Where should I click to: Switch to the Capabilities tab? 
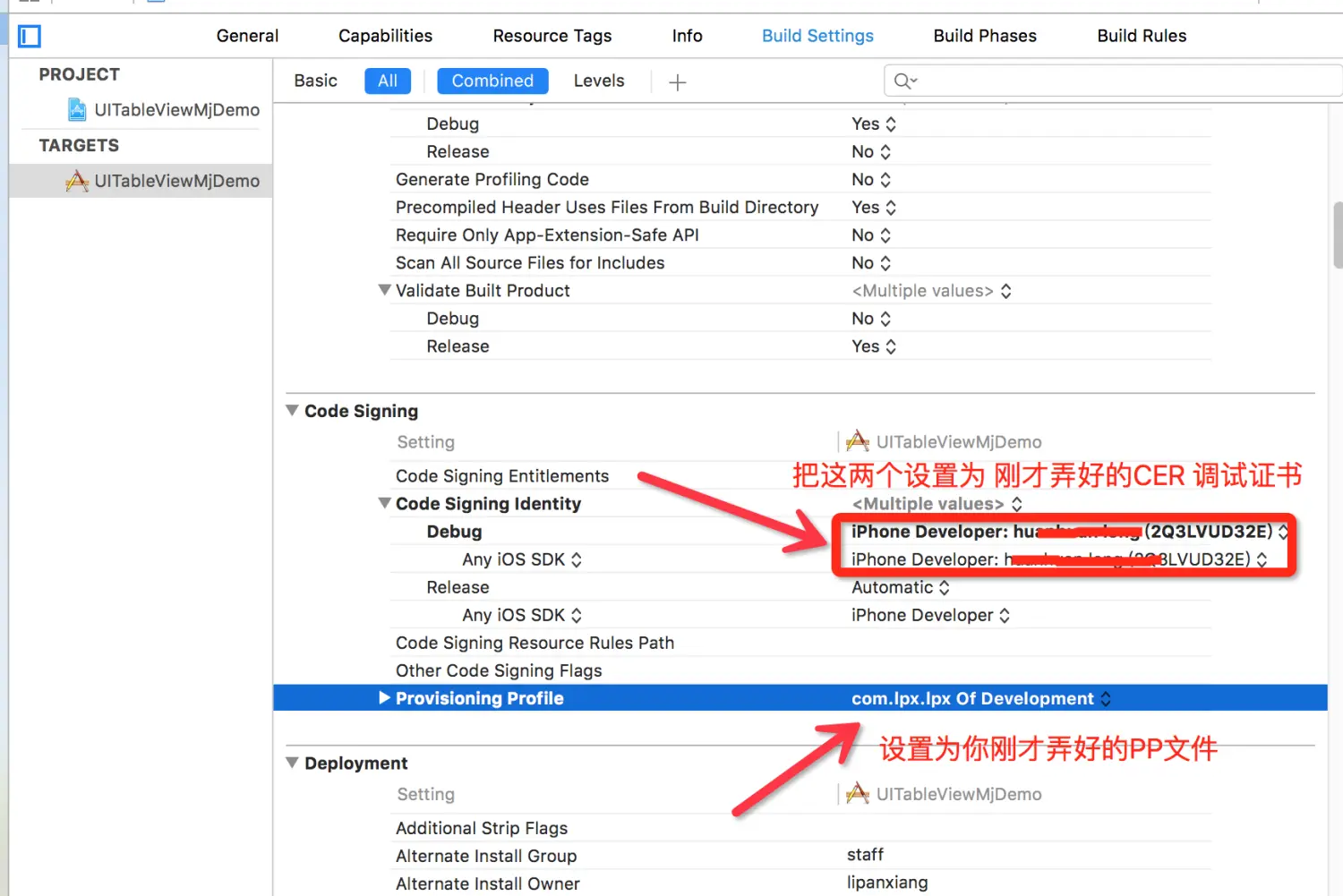[x=385, y=36]
